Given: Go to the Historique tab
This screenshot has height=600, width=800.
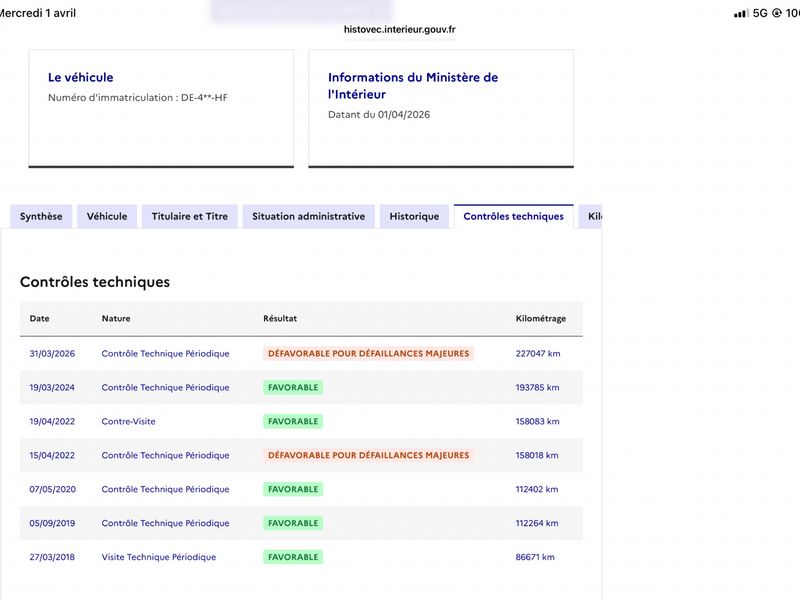Looking at the screenshot, I should click(x=414, y=216).
